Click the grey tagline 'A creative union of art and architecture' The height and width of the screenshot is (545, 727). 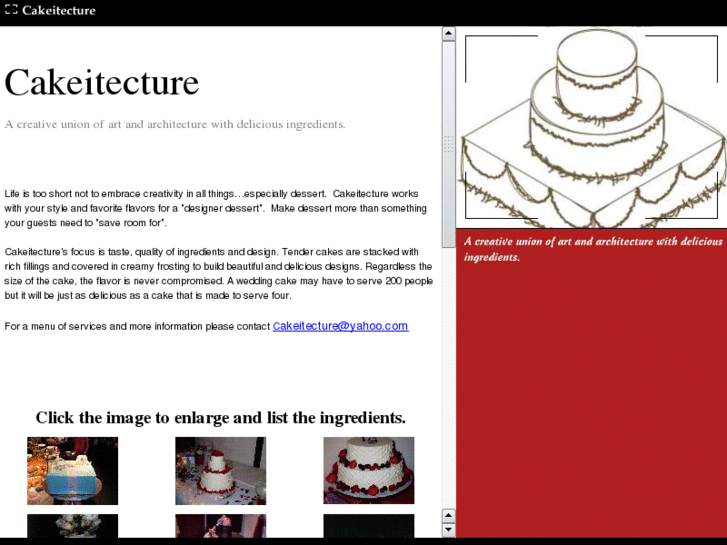175,124
